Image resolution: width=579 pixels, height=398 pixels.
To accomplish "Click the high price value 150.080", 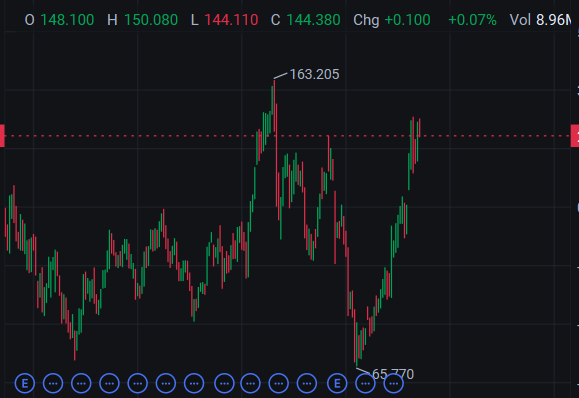I will tap(151, 20).
